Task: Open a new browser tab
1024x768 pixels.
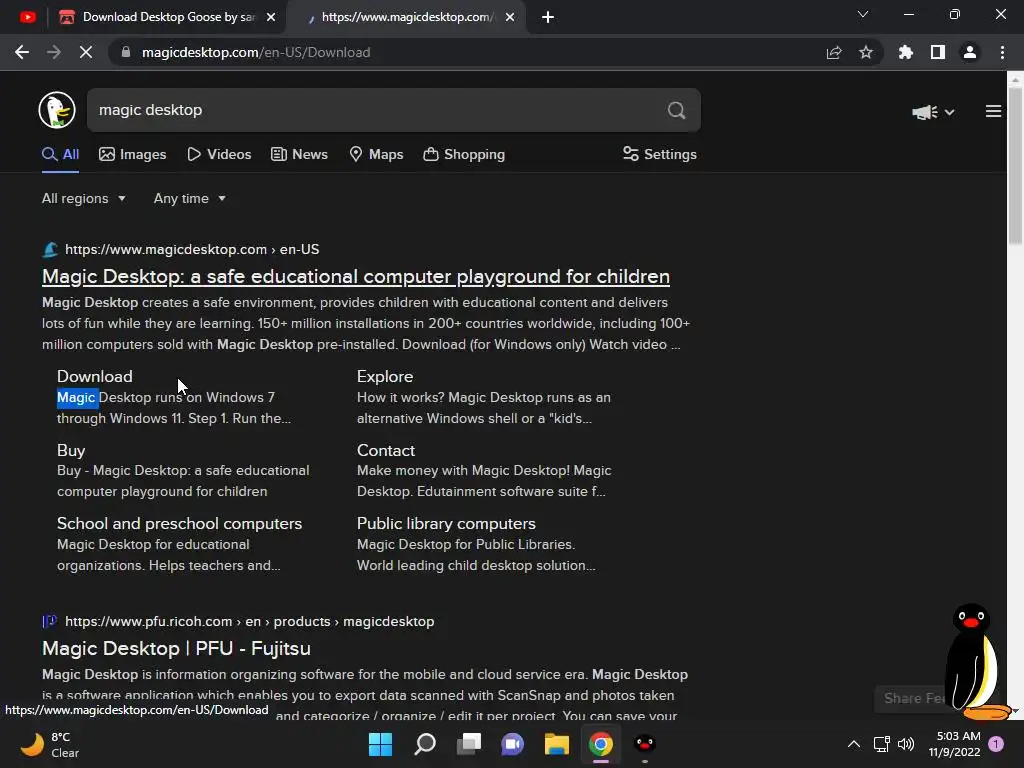Action: 548,17
